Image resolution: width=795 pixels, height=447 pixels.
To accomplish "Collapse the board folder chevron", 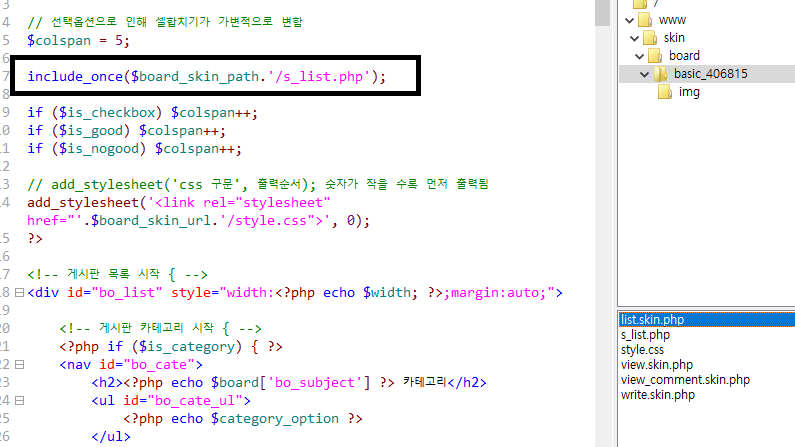I will pos(639,56).
